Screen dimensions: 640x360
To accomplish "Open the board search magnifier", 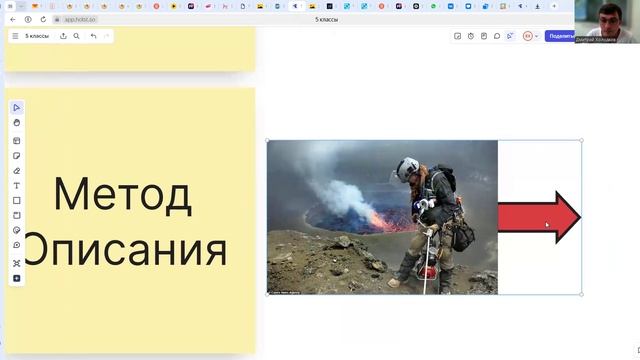I will pos(76,36).
